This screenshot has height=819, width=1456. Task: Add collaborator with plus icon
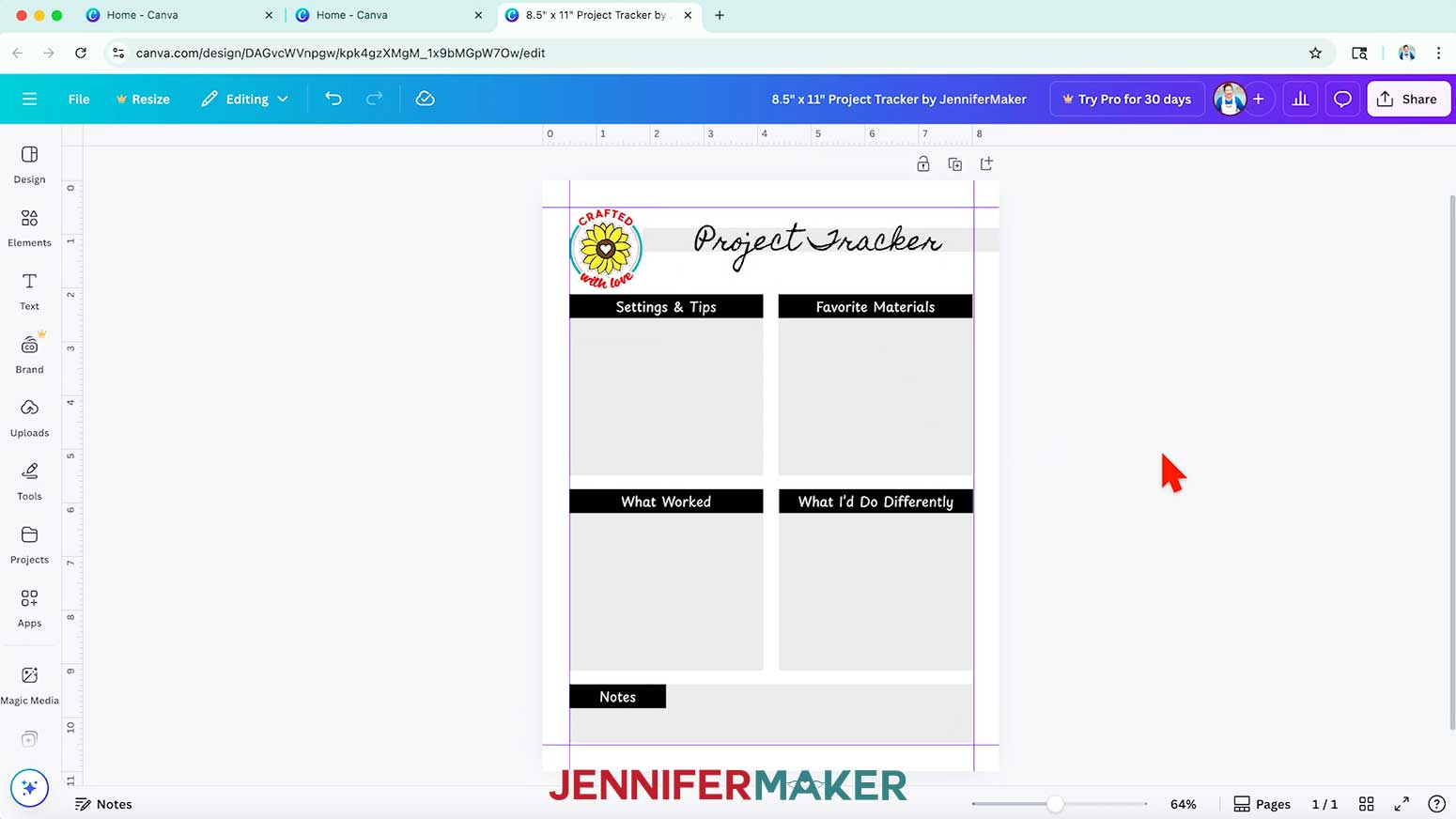click(1259, 99)
